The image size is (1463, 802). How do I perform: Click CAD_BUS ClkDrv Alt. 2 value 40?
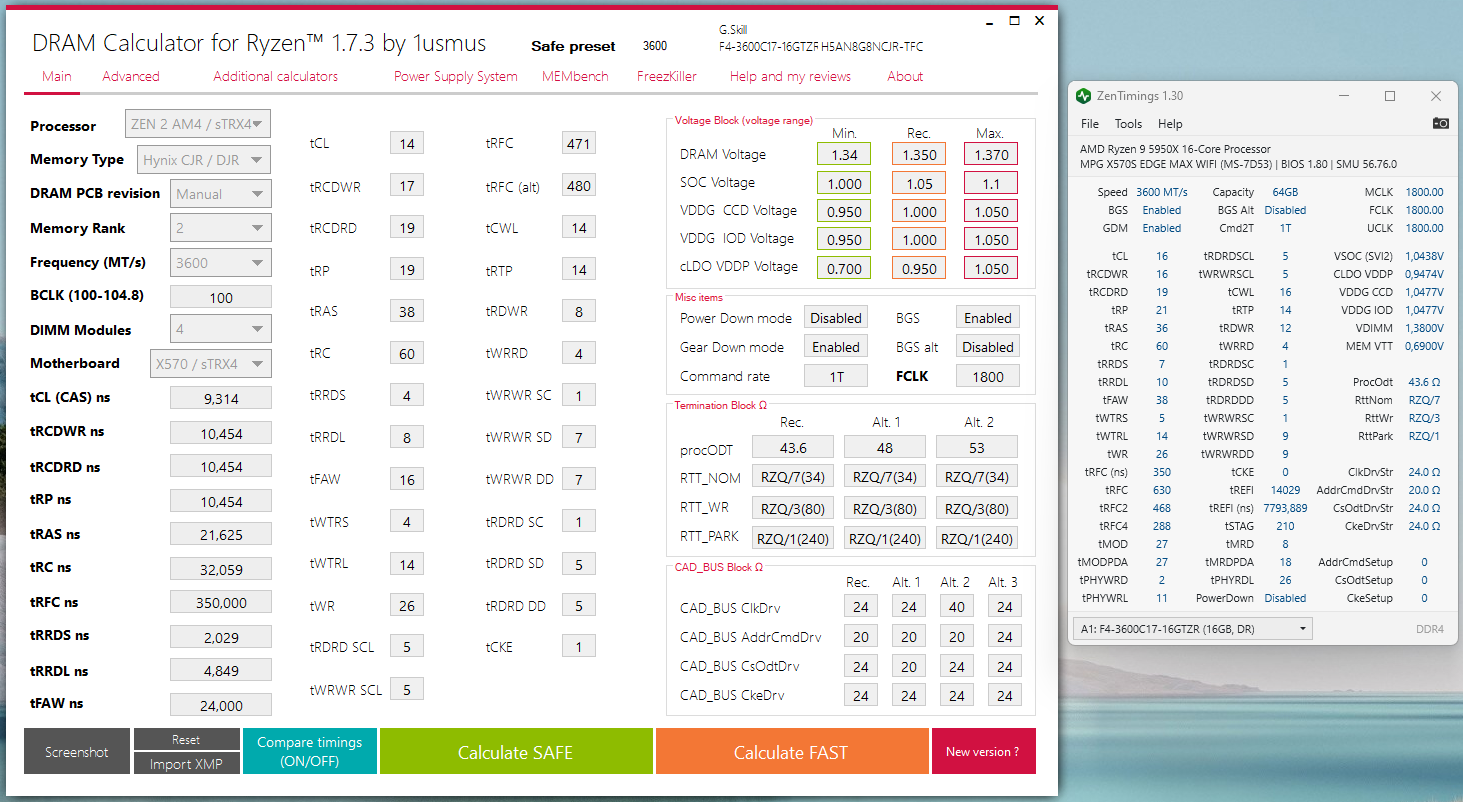pos(957,606)
